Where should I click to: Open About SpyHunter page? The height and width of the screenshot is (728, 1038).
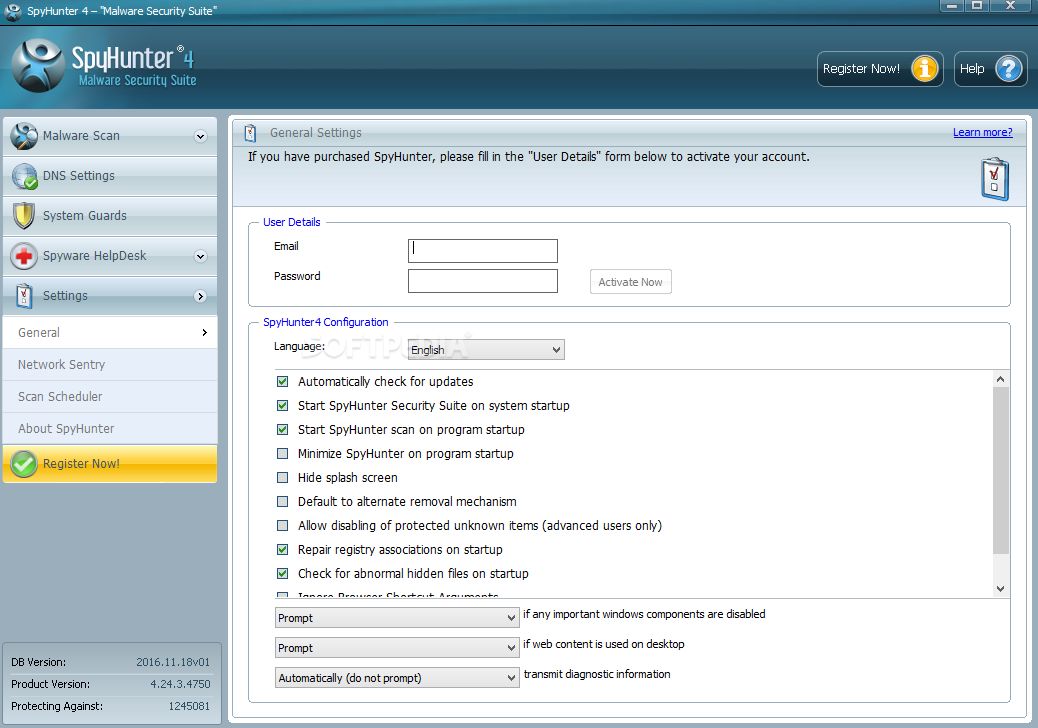110,429
